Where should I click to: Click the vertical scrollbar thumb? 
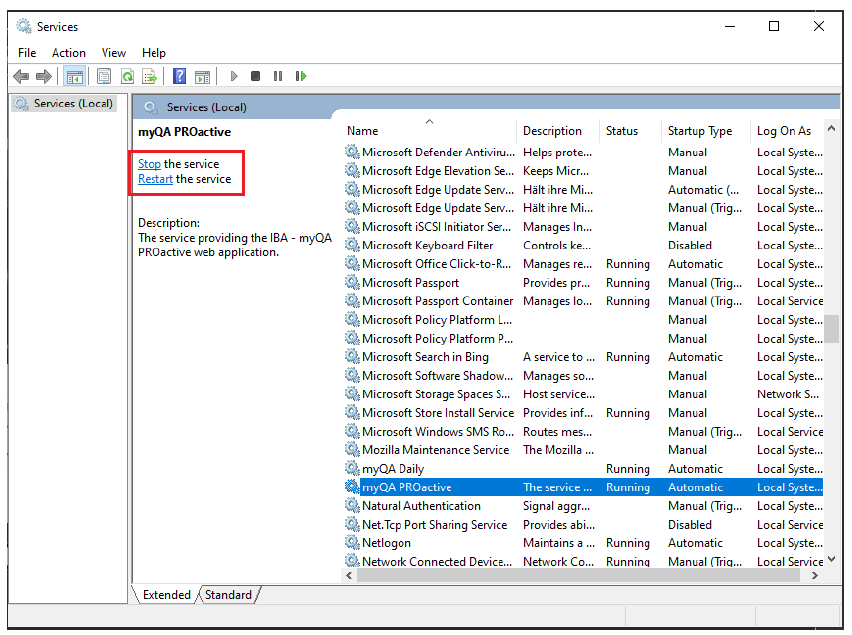tap(831, 329)
